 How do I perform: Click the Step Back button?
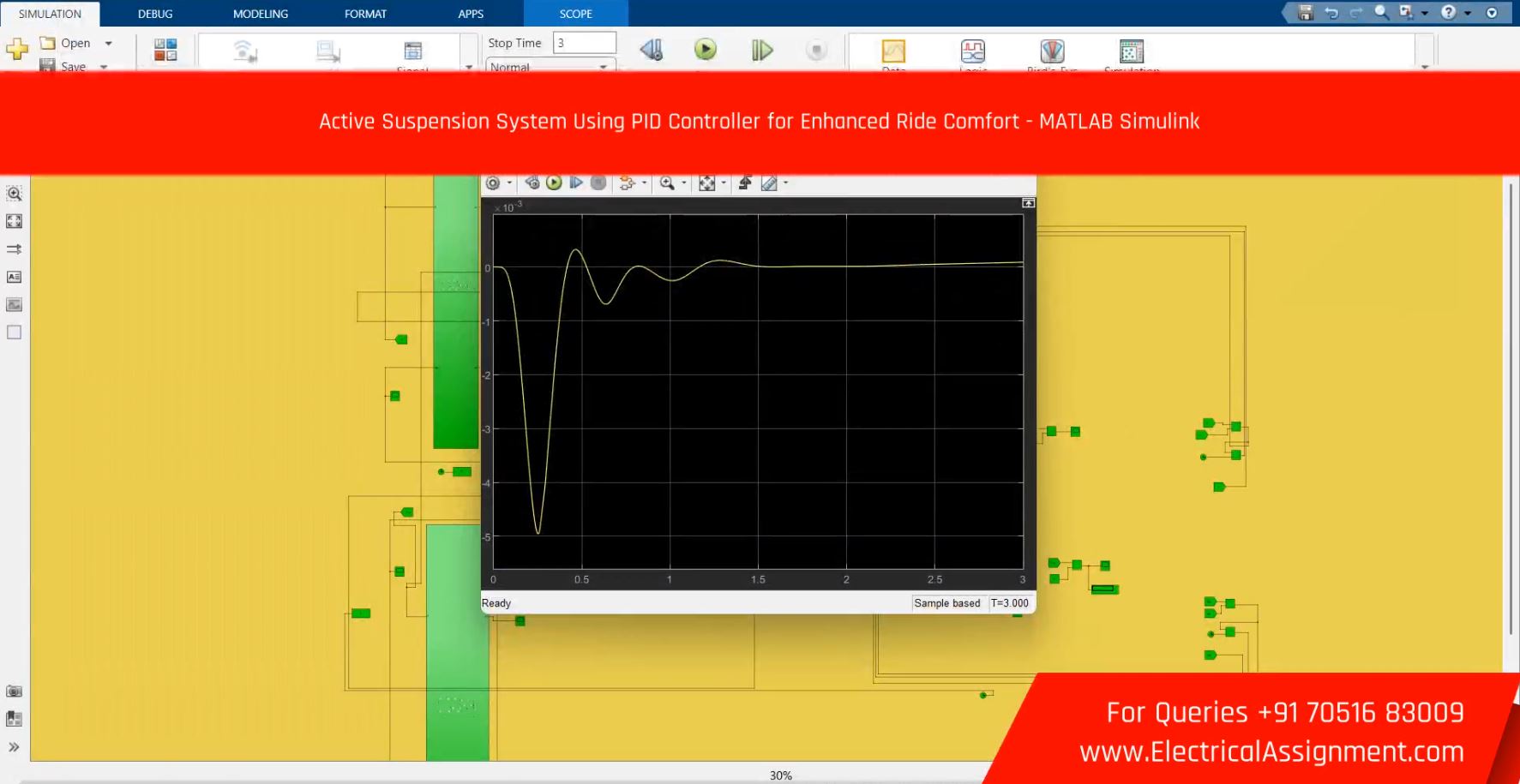point(652,50)
